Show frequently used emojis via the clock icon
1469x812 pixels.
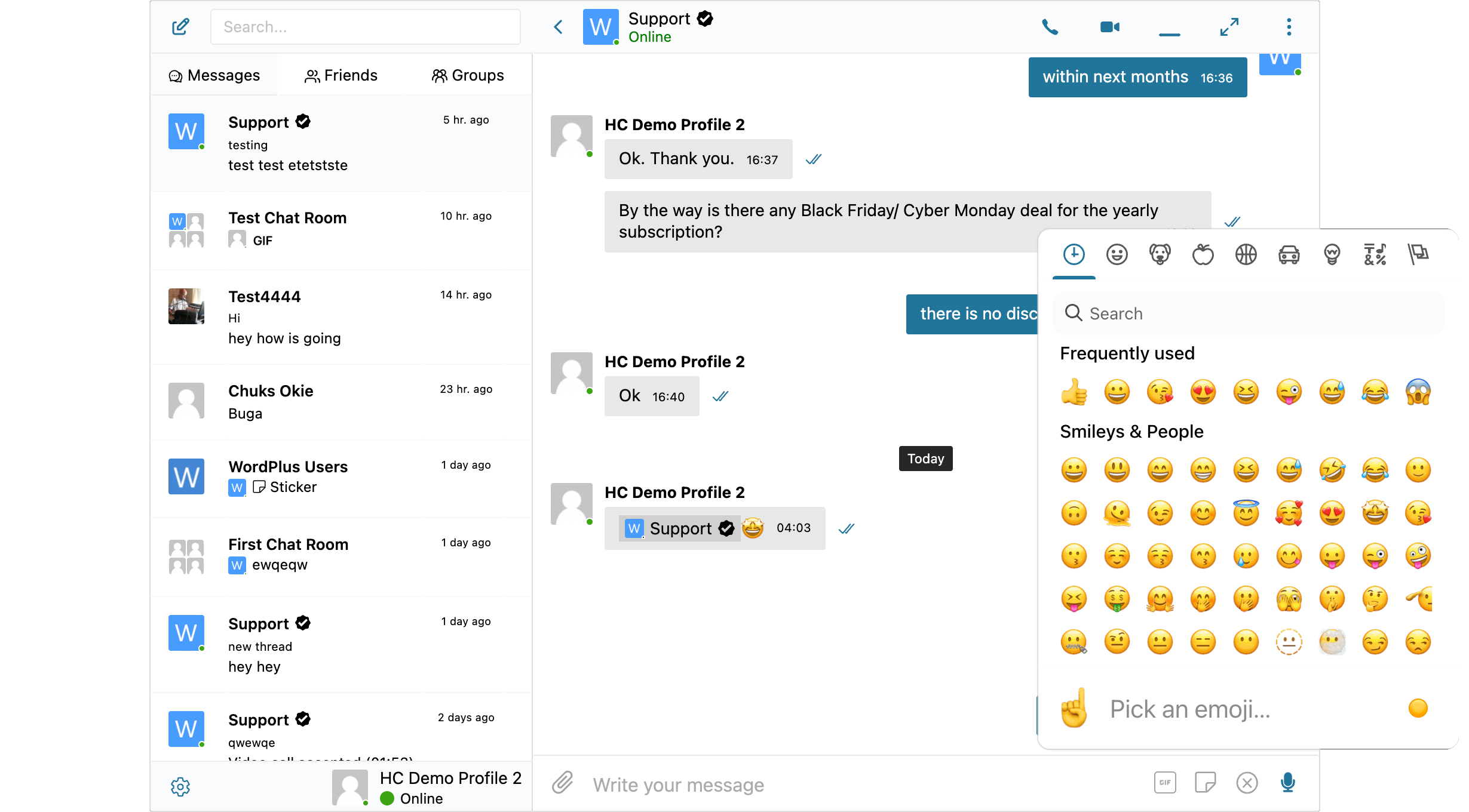[1074, 254]
